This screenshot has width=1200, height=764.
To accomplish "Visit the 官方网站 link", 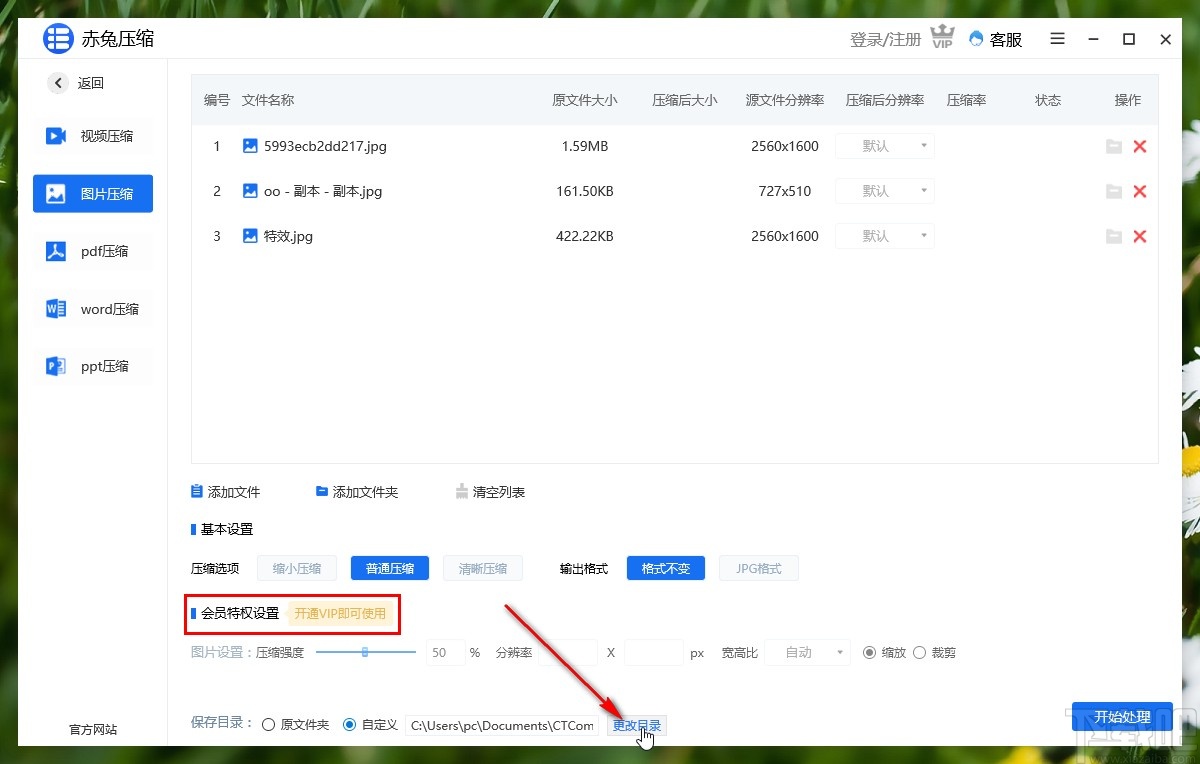I will pyautogui.click(x=93, y=730).
